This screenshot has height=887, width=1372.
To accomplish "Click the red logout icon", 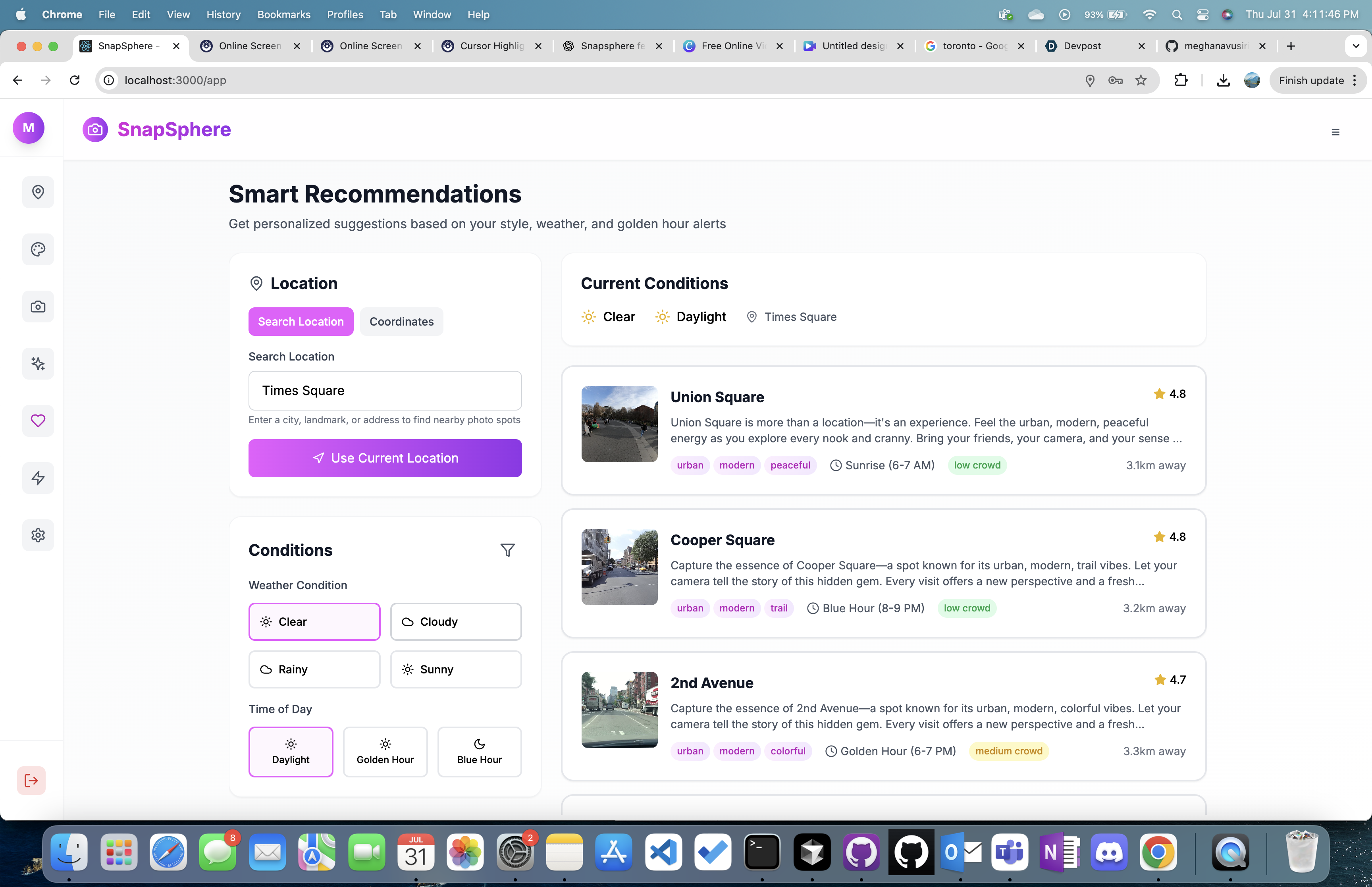I will 31,781.
